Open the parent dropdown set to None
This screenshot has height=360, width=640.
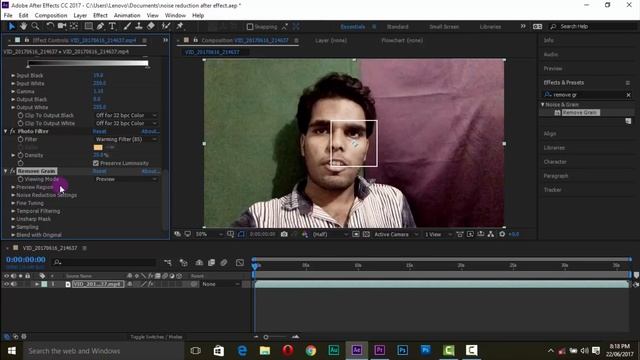click(x=220, y=284)
